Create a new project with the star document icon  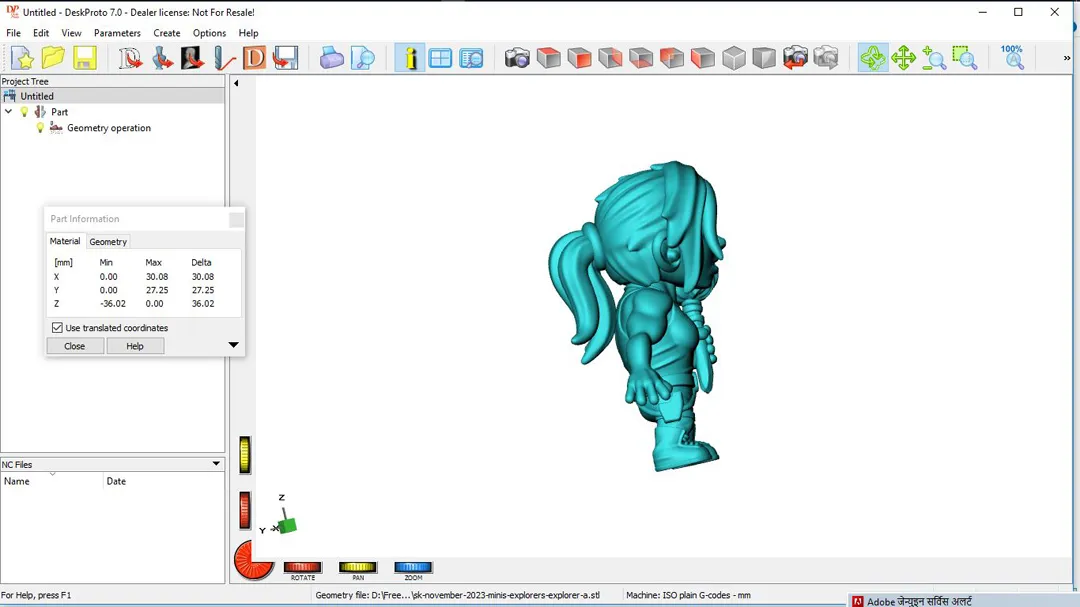[22, 58]
